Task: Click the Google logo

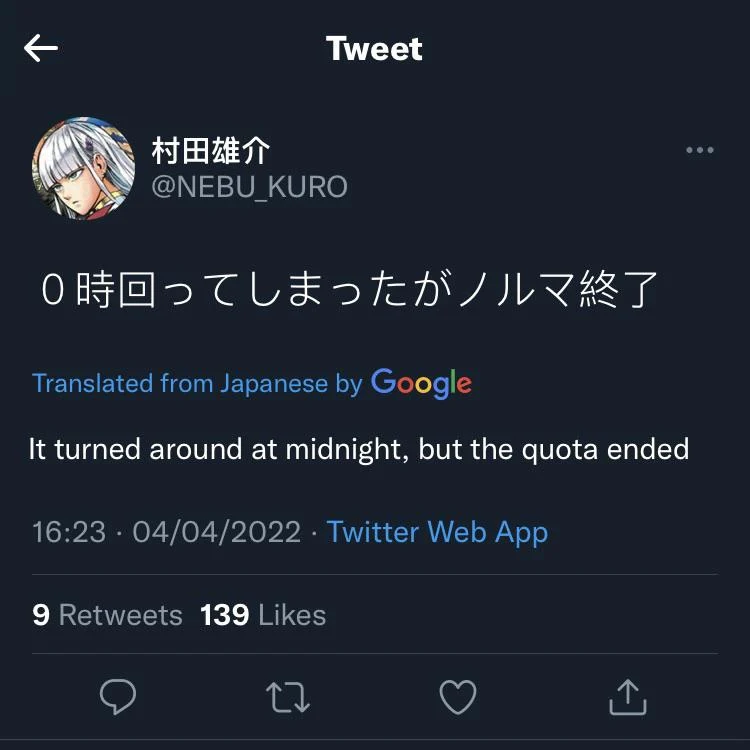Action: (421, 383)
